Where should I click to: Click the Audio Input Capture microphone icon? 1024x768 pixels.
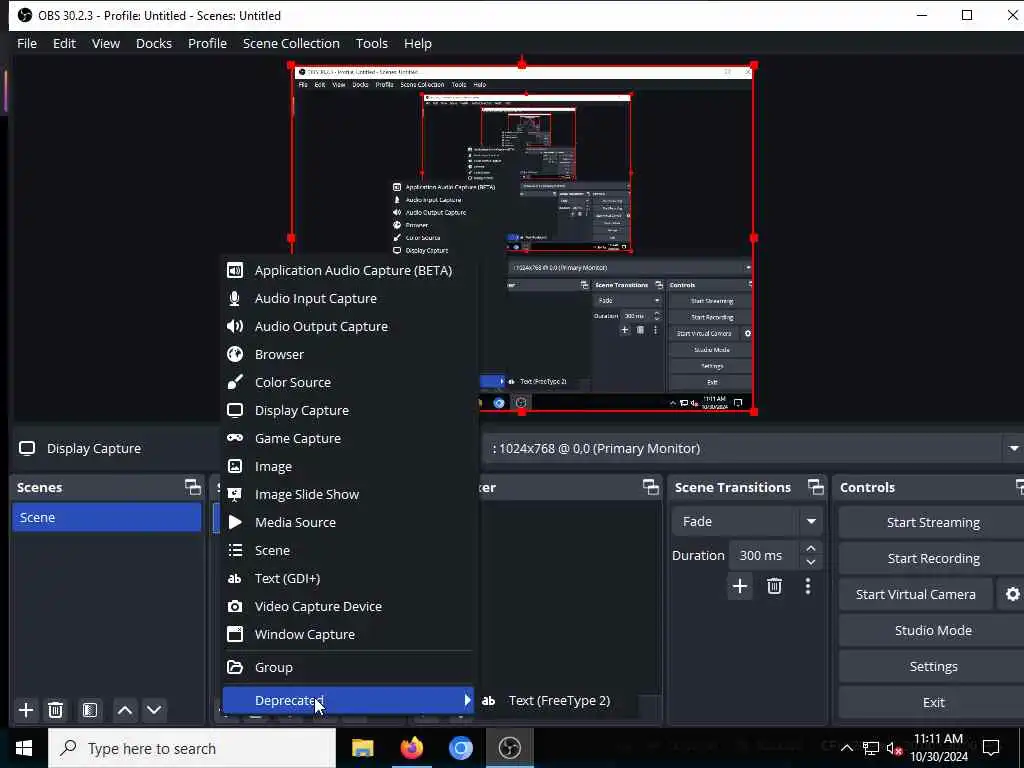pyautogui.click(x=234, y=298)
